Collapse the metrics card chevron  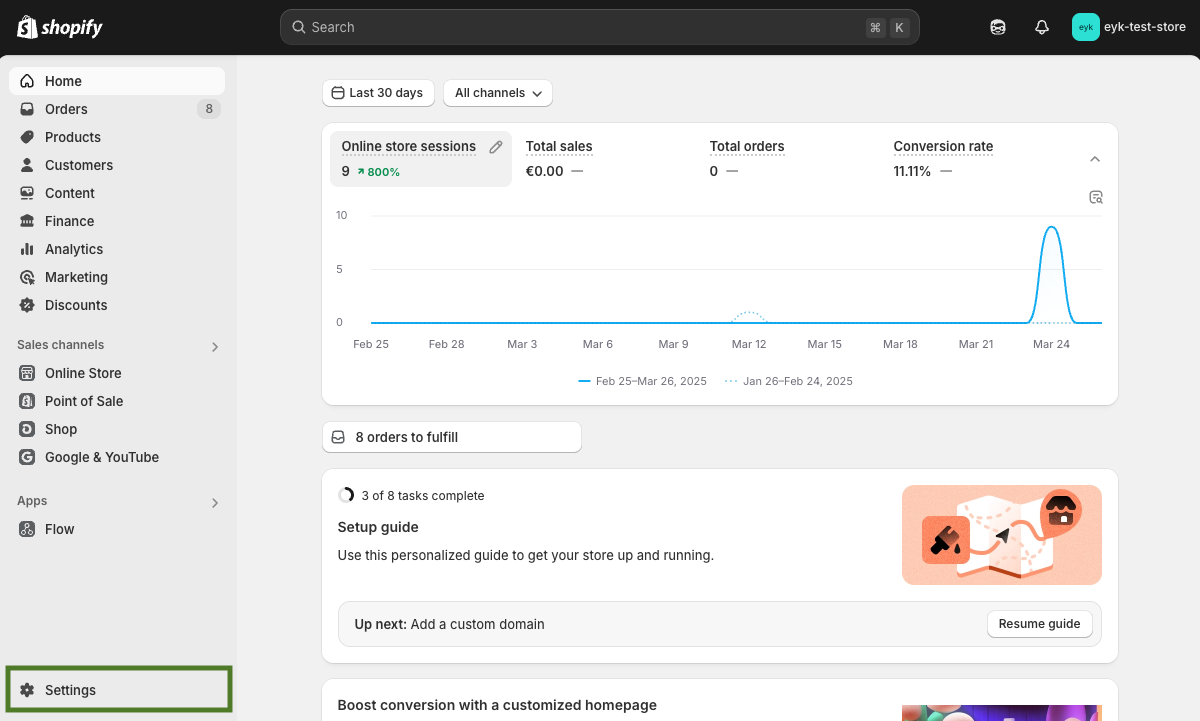click(x=1095, y=159)
